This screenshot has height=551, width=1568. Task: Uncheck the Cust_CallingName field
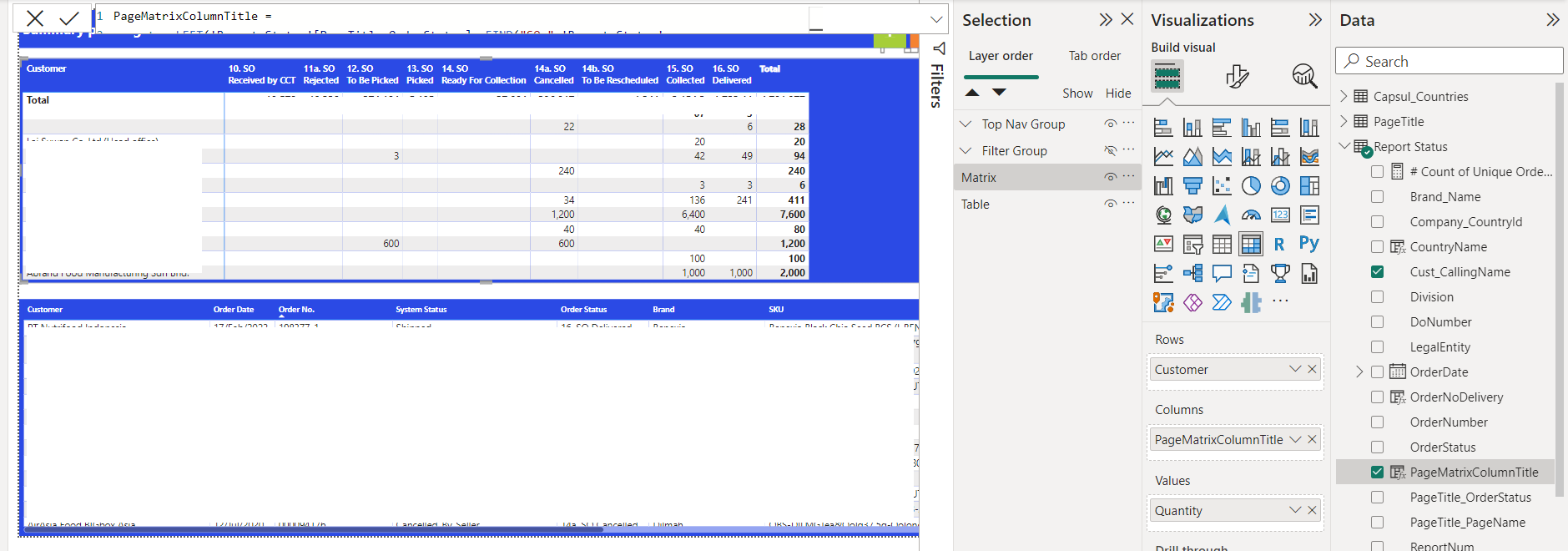pos(1377,272)
